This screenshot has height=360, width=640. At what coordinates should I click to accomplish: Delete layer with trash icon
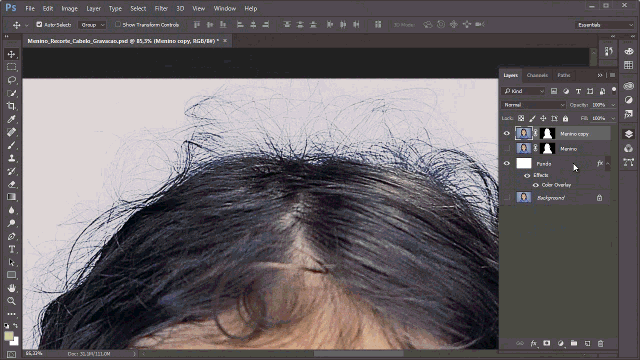pos(600,344)
